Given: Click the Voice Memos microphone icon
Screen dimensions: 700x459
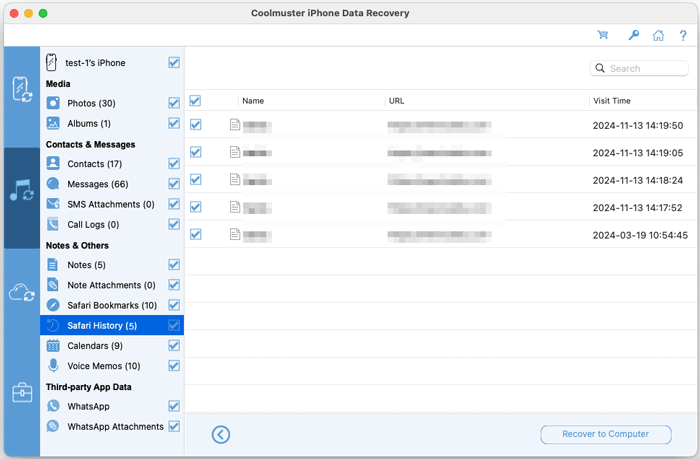Looking at the screenshot, I should click(x=53, y=366).
